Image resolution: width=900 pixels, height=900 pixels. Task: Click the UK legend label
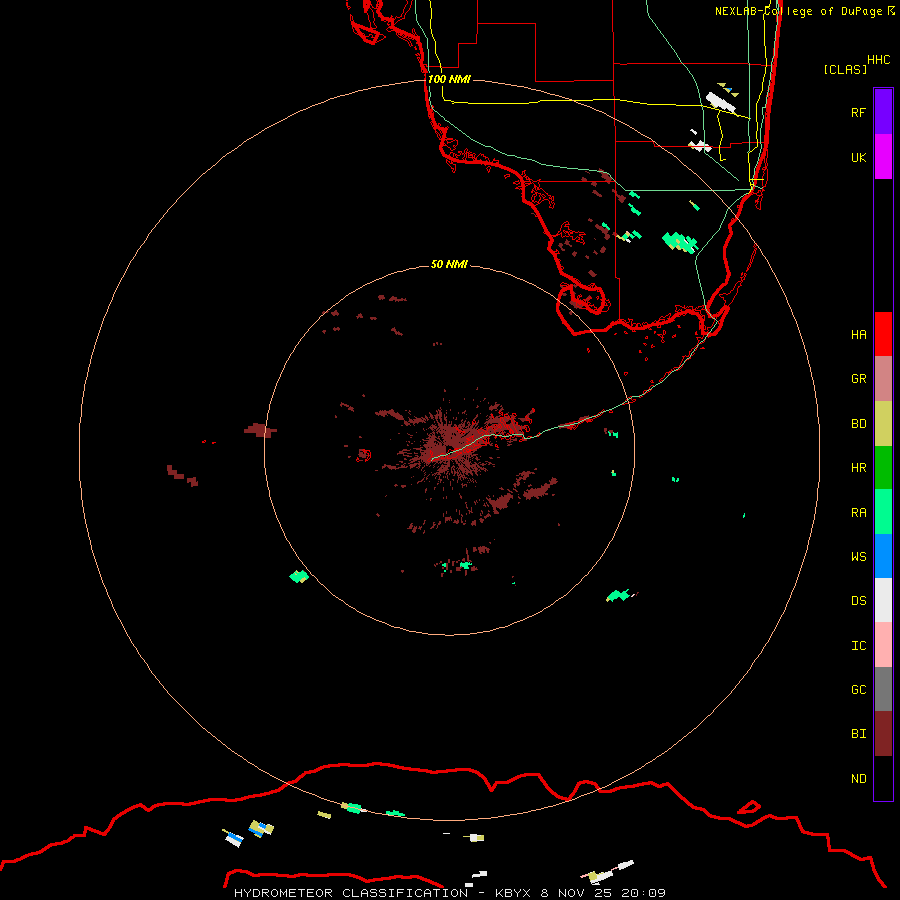pos(858,157)
